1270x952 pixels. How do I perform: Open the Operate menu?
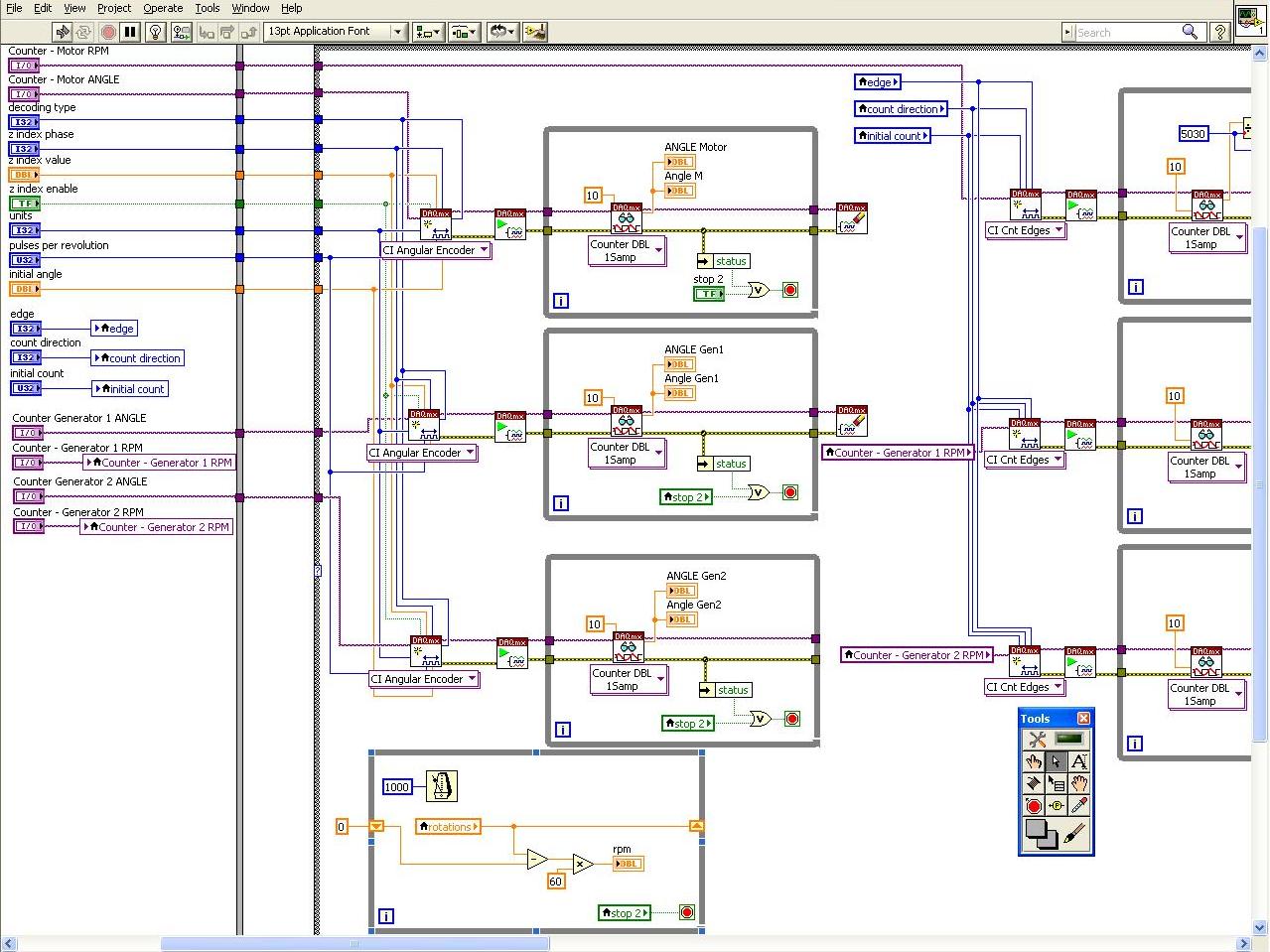pyautogui.click(x=163, y=8)
